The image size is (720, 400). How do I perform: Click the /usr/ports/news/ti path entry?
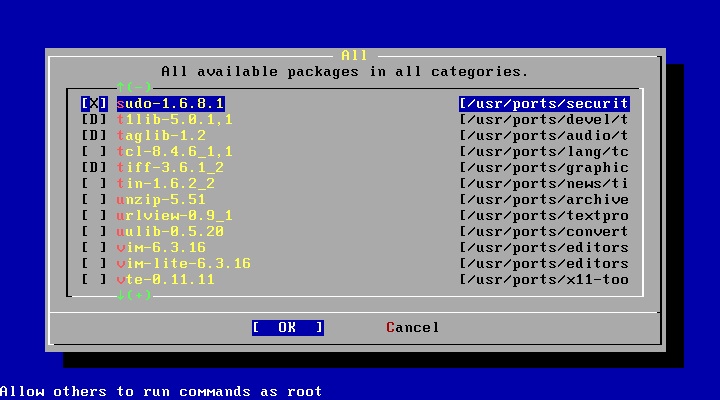coord(544,184)
